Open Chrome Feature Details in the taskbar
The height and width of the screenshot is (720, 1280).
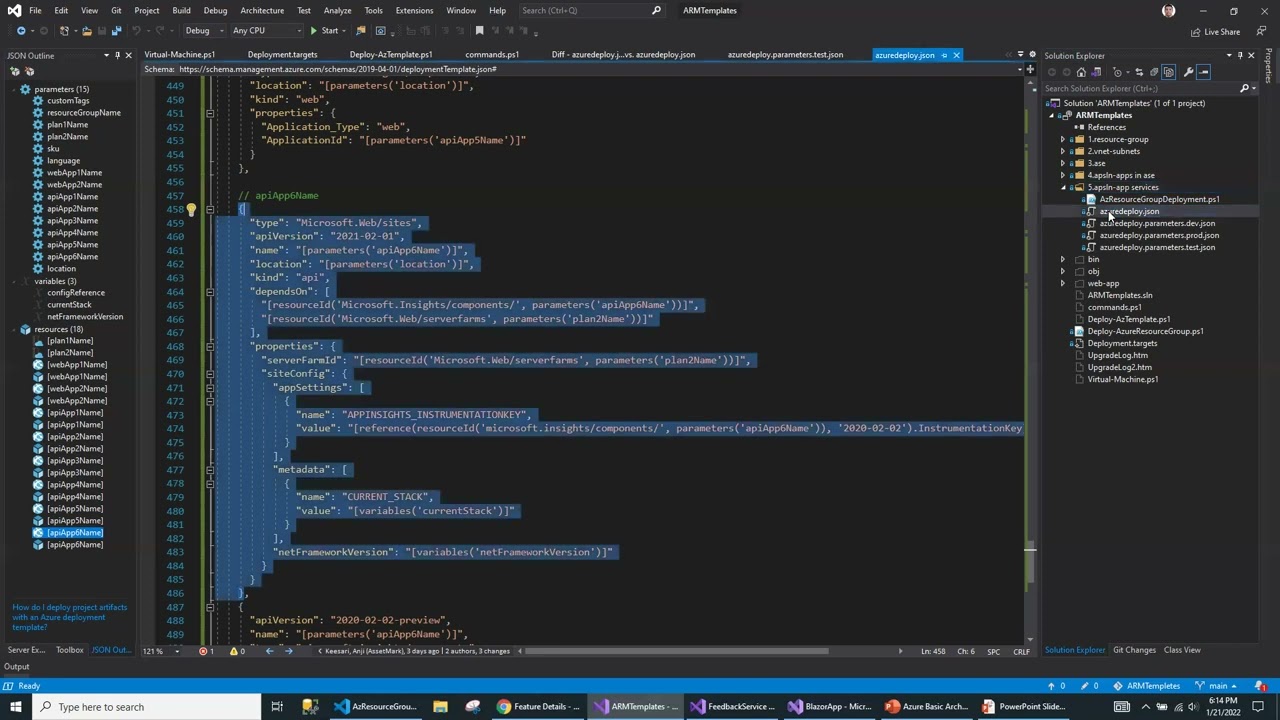pos(537,706)
